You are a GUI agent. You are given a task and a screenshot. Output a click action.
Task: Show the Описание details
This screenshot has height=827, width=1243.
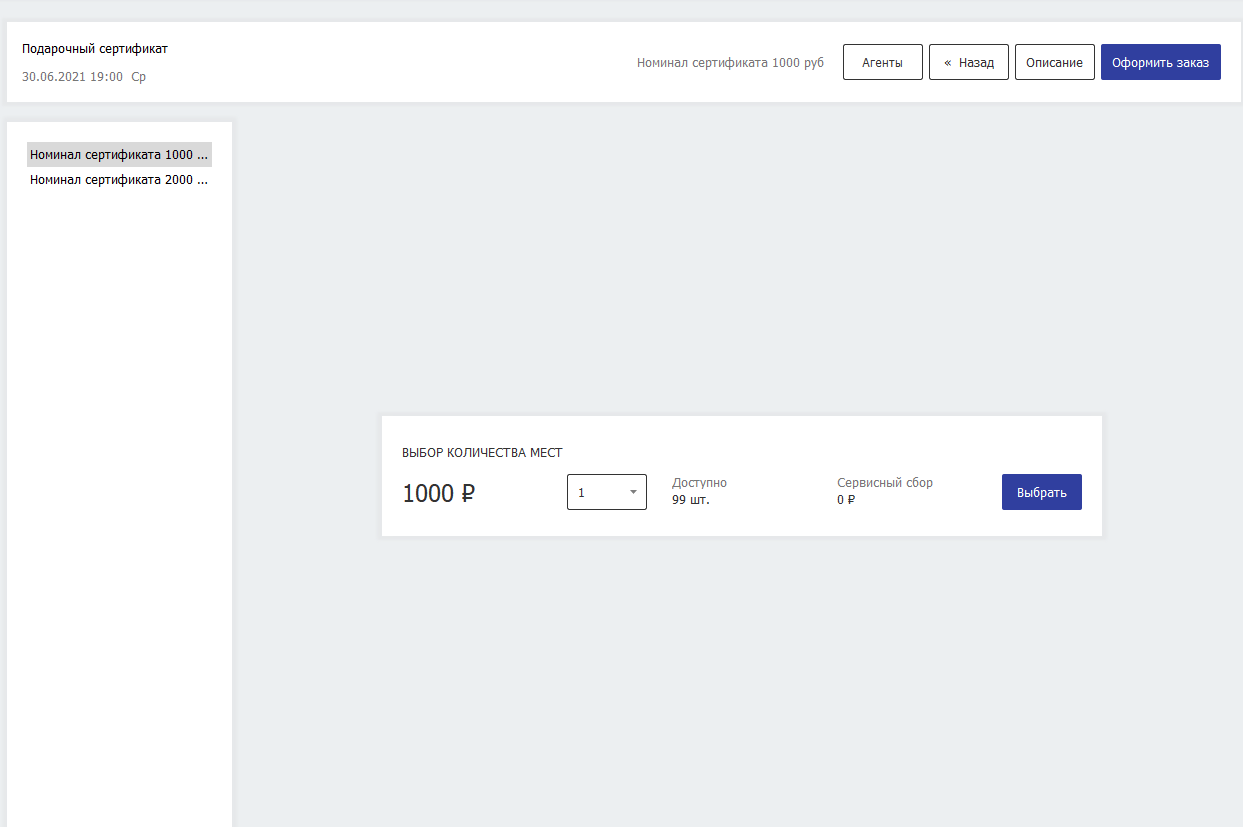point(1054,62)
